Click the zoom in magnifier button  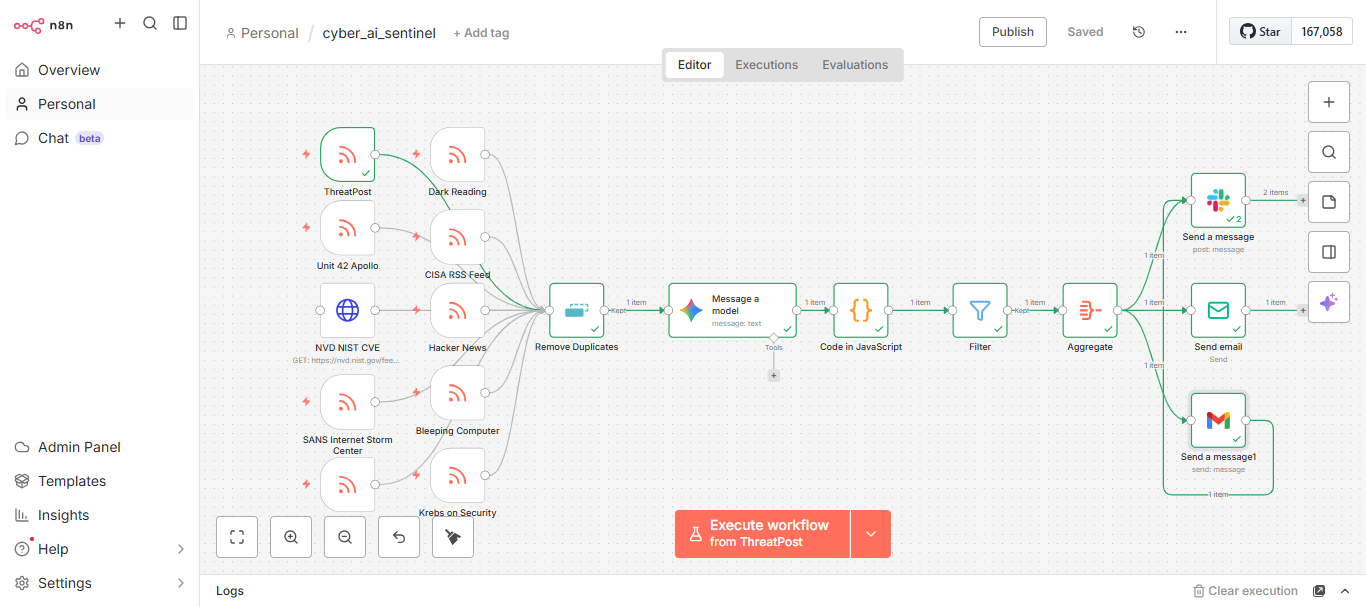tap(291, 537)
